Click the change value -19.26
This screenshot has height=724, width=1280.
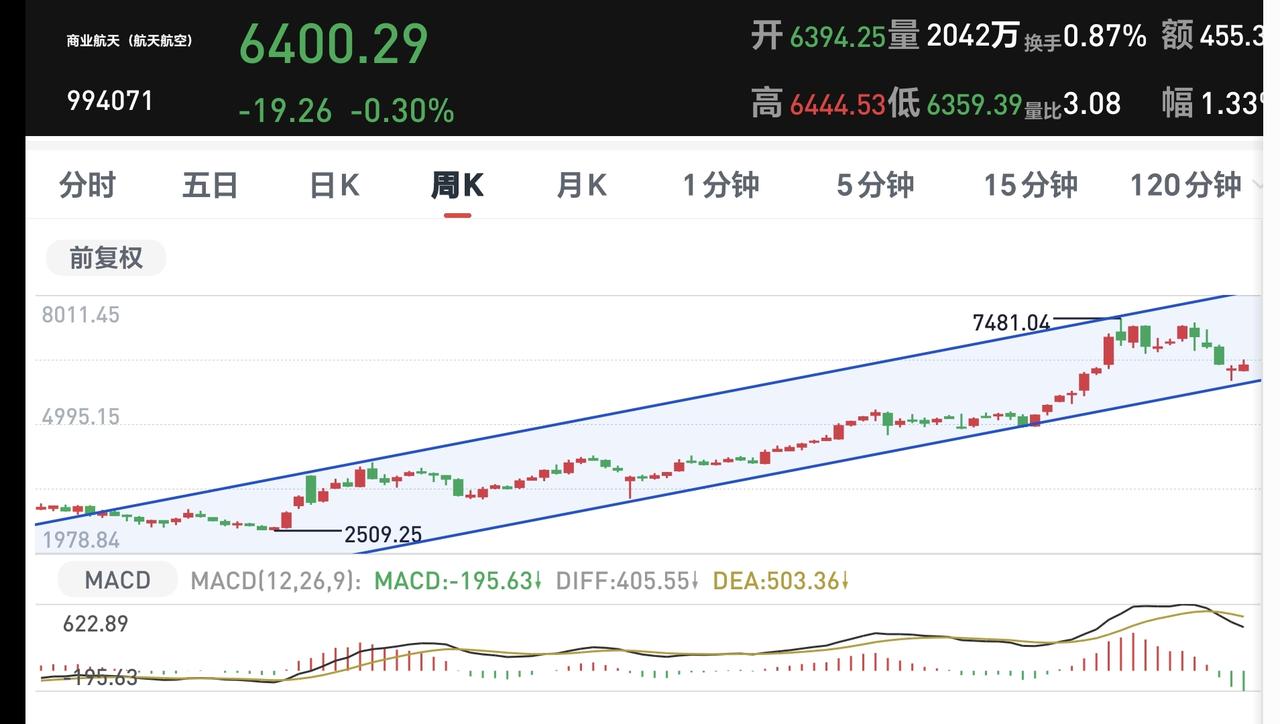coord(285,110)
